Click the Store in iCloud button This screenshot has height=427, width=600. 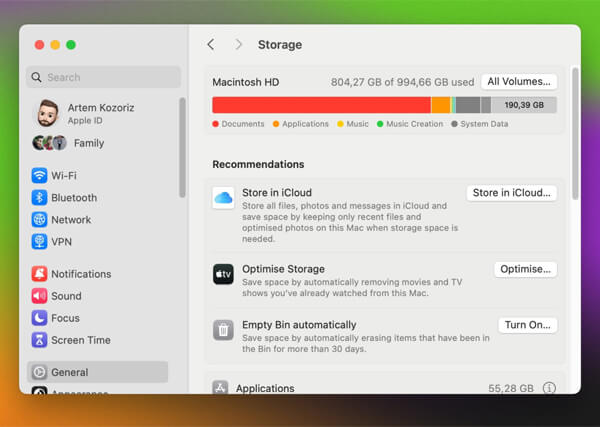tap(512, 193)
